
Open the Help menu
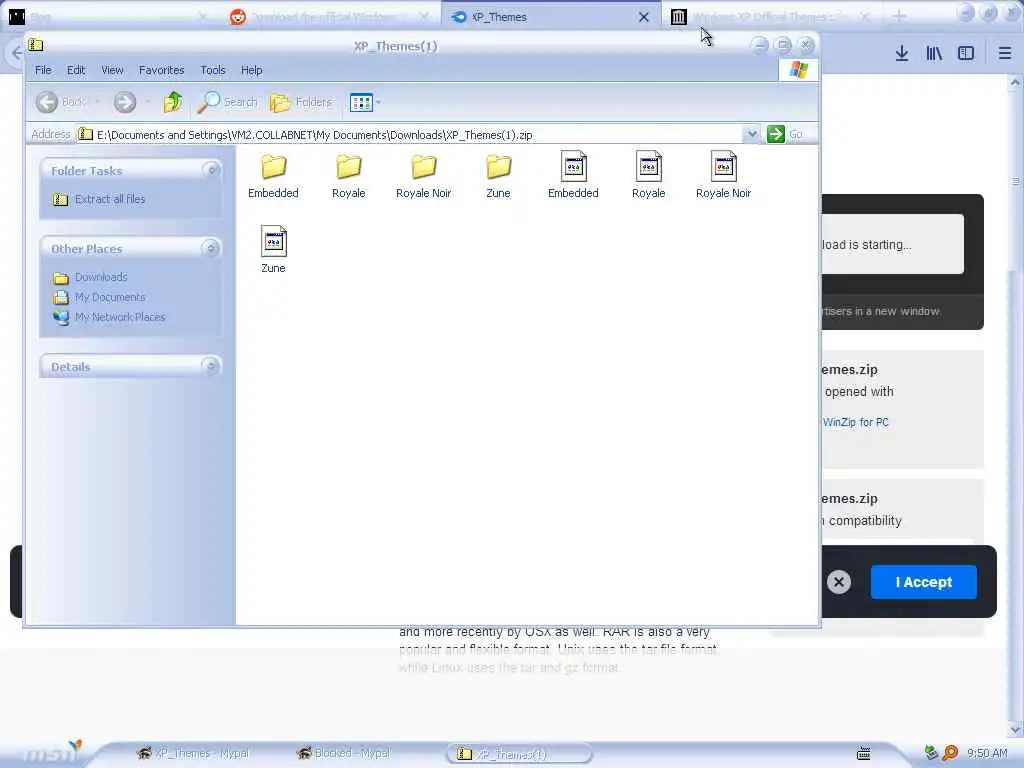pyautogui.click(x=251, y=70)
